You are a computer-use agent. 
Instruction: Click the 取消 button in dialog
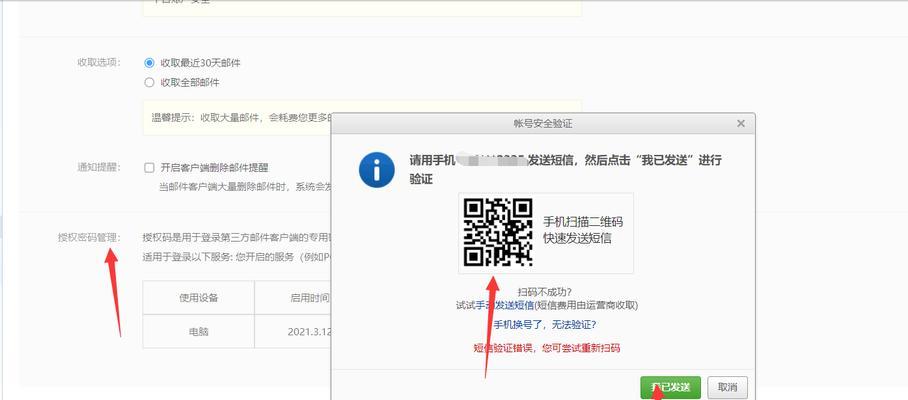[x=727, y=387]
